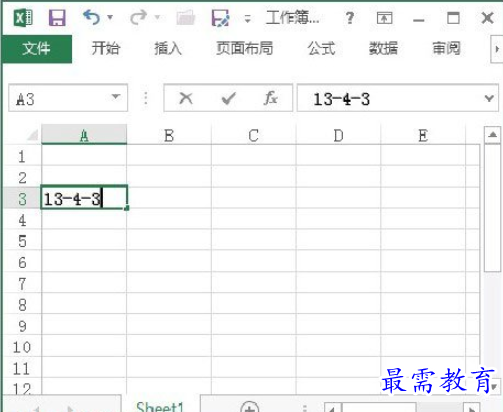Confirm the entry with the checkmark
This screenshot has height=412, width=503.
(x=229, y=98)
